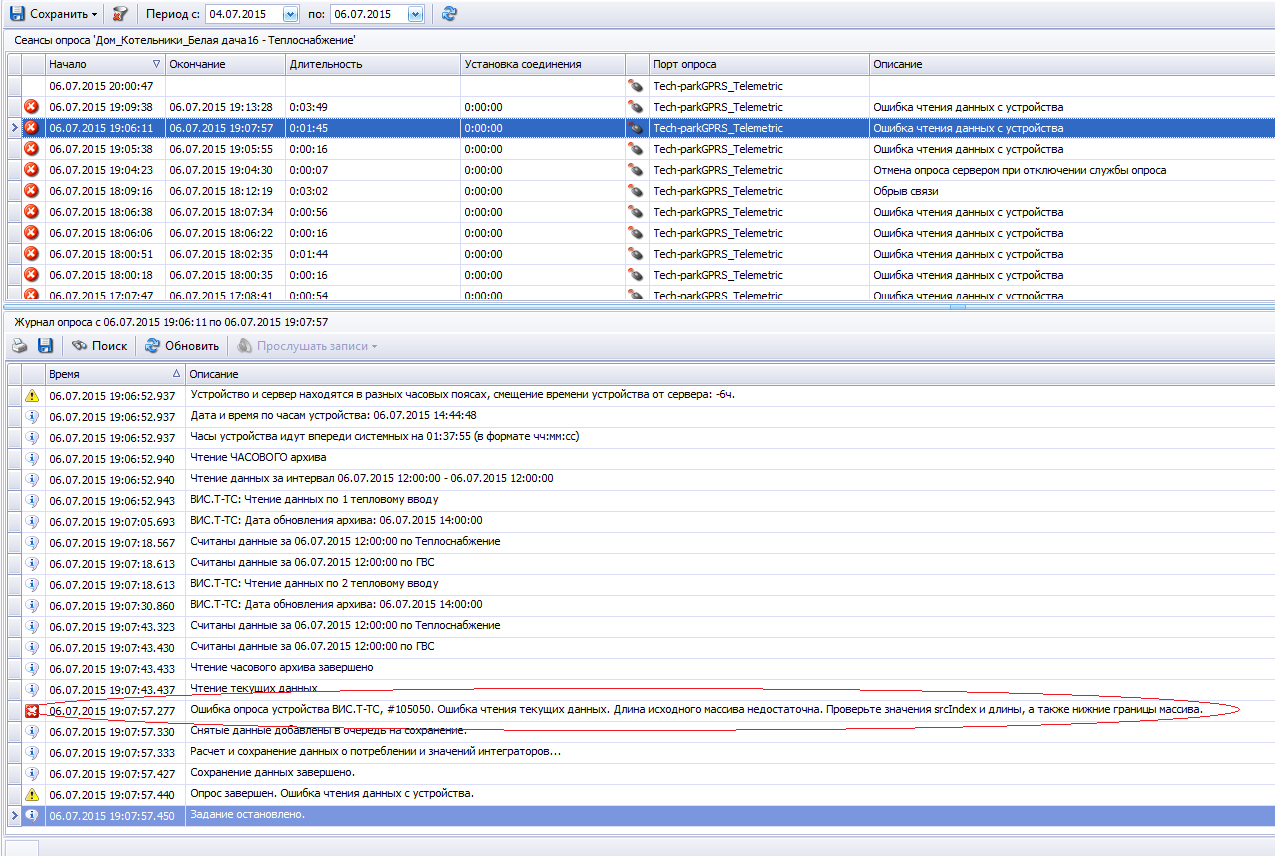Image resolution: width=1275 pixels, height=856 pixels.
Task: Click info icon beside 'Чтение ЧАСОВОГО архива'
Action: tap(32, 458)
